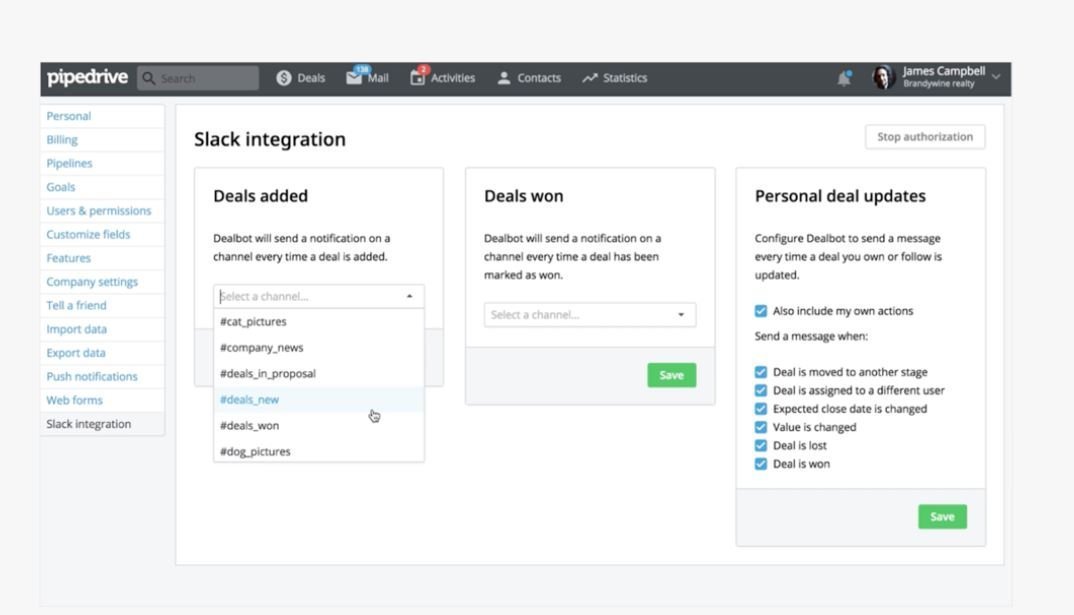1074x615 pixels.
Task: Click the Personal deal updates heading
Action: (840, 196)
